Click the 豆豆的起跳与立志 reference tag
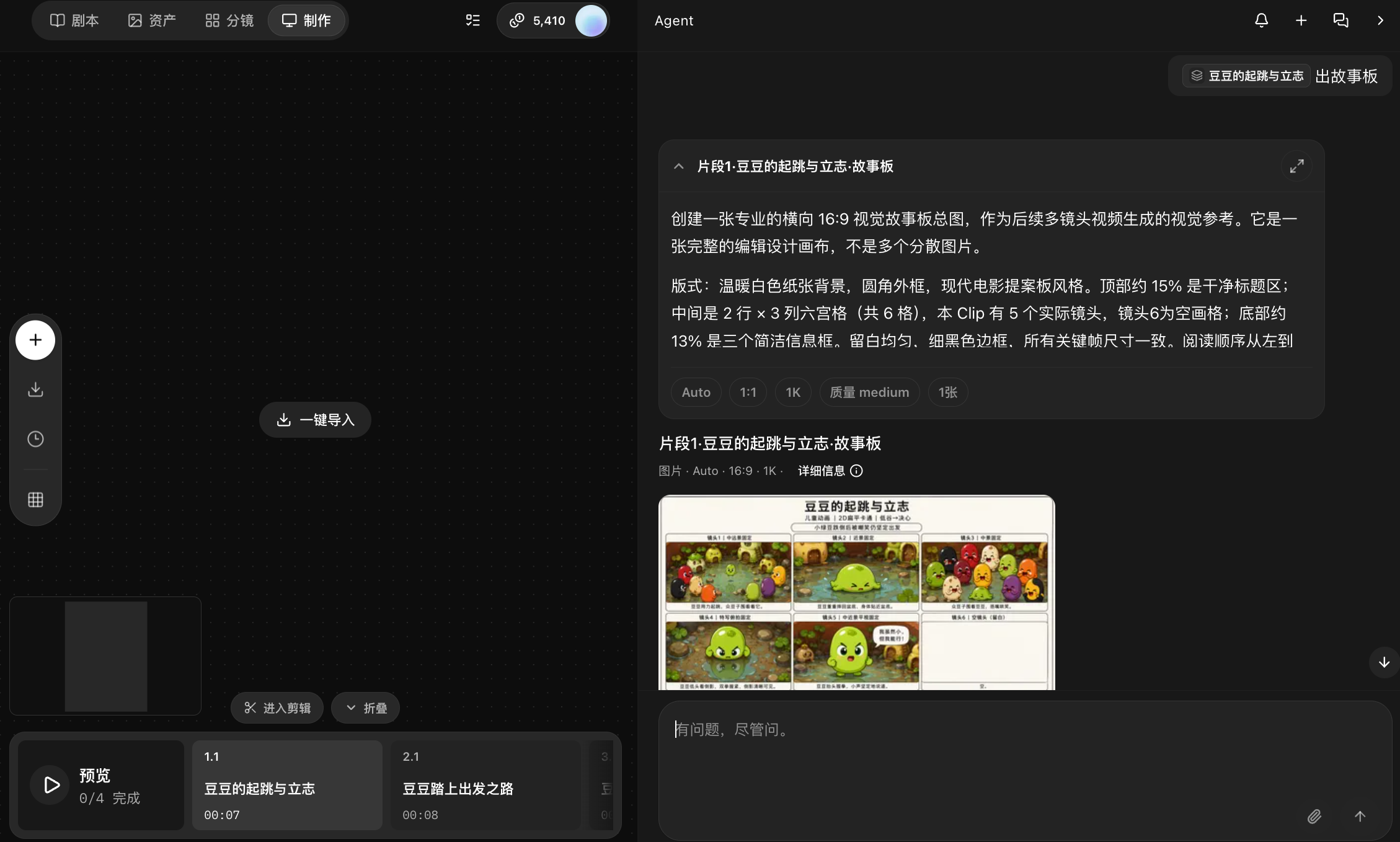The image size is (1400, 842). [x=1246, y=76]
